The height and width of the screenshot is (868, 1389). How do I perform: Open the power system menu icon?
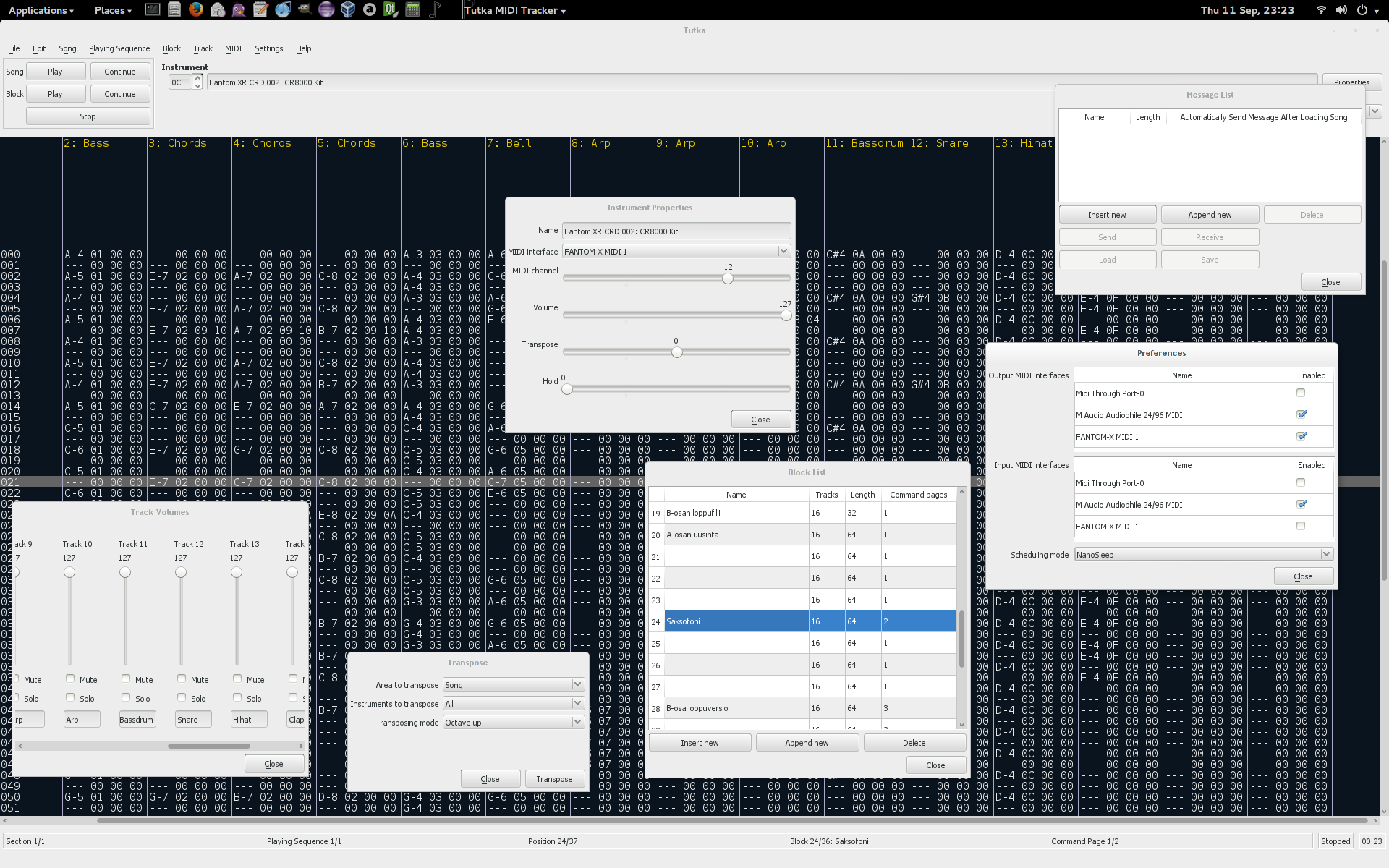(1362, 10)
